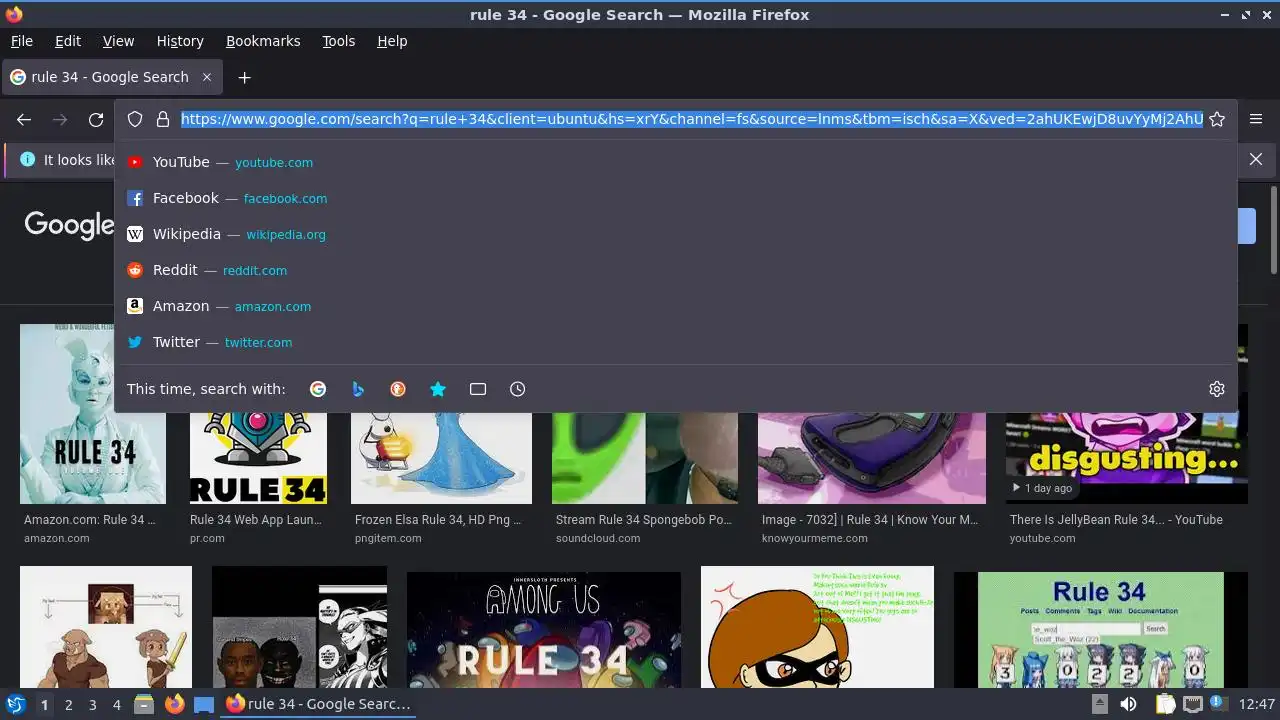Select the rule 34 Google Search tab

(111, 77)
